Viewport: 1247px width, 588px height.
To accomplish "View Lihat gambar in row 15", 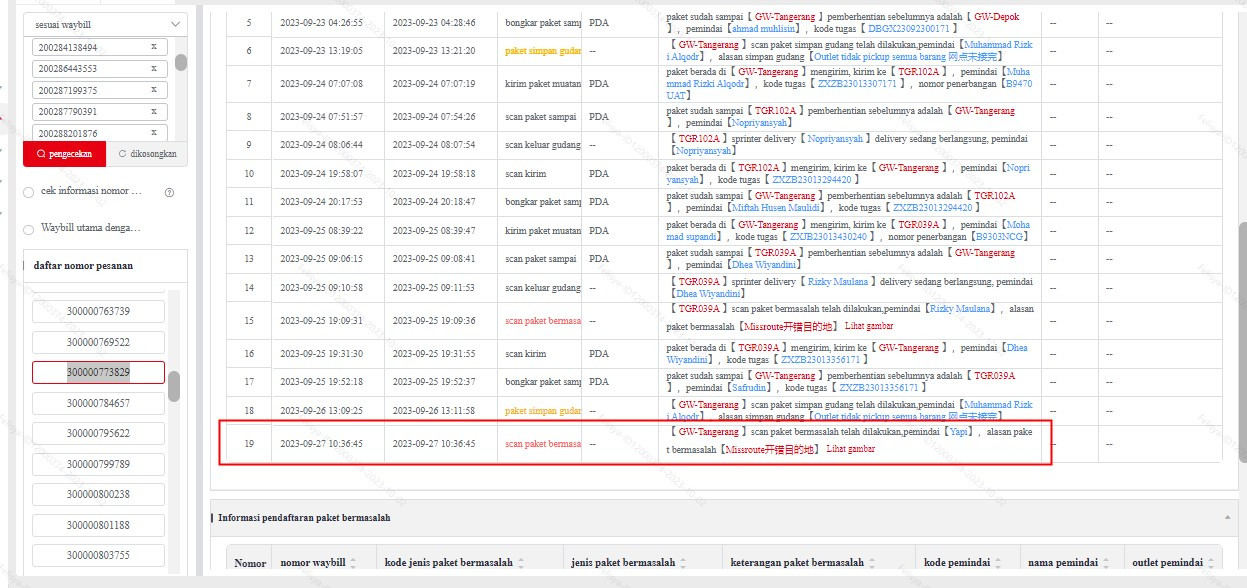I will click(869, 326).
